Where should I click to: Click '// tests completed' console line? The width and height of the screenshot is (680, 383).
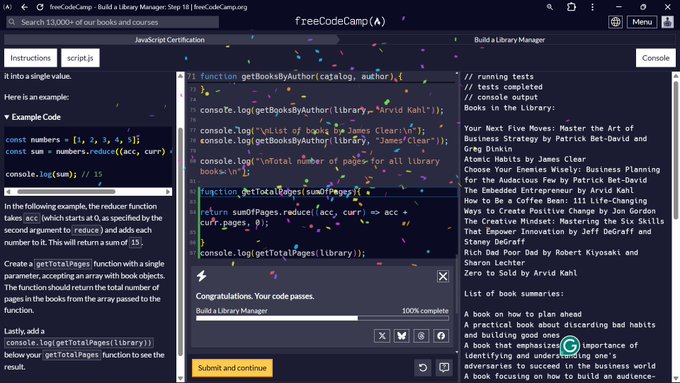(x=503, y=87)
